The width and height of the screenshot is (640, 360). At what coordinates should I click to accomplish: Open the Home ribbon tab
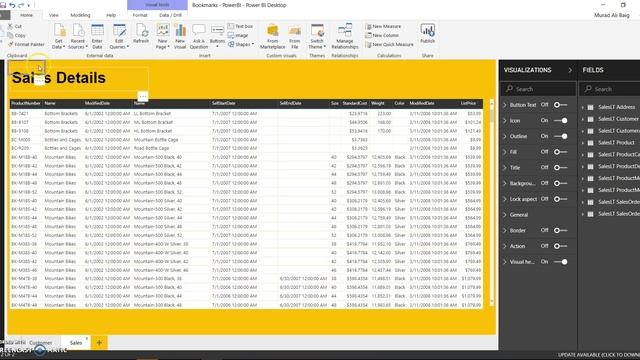27,15
